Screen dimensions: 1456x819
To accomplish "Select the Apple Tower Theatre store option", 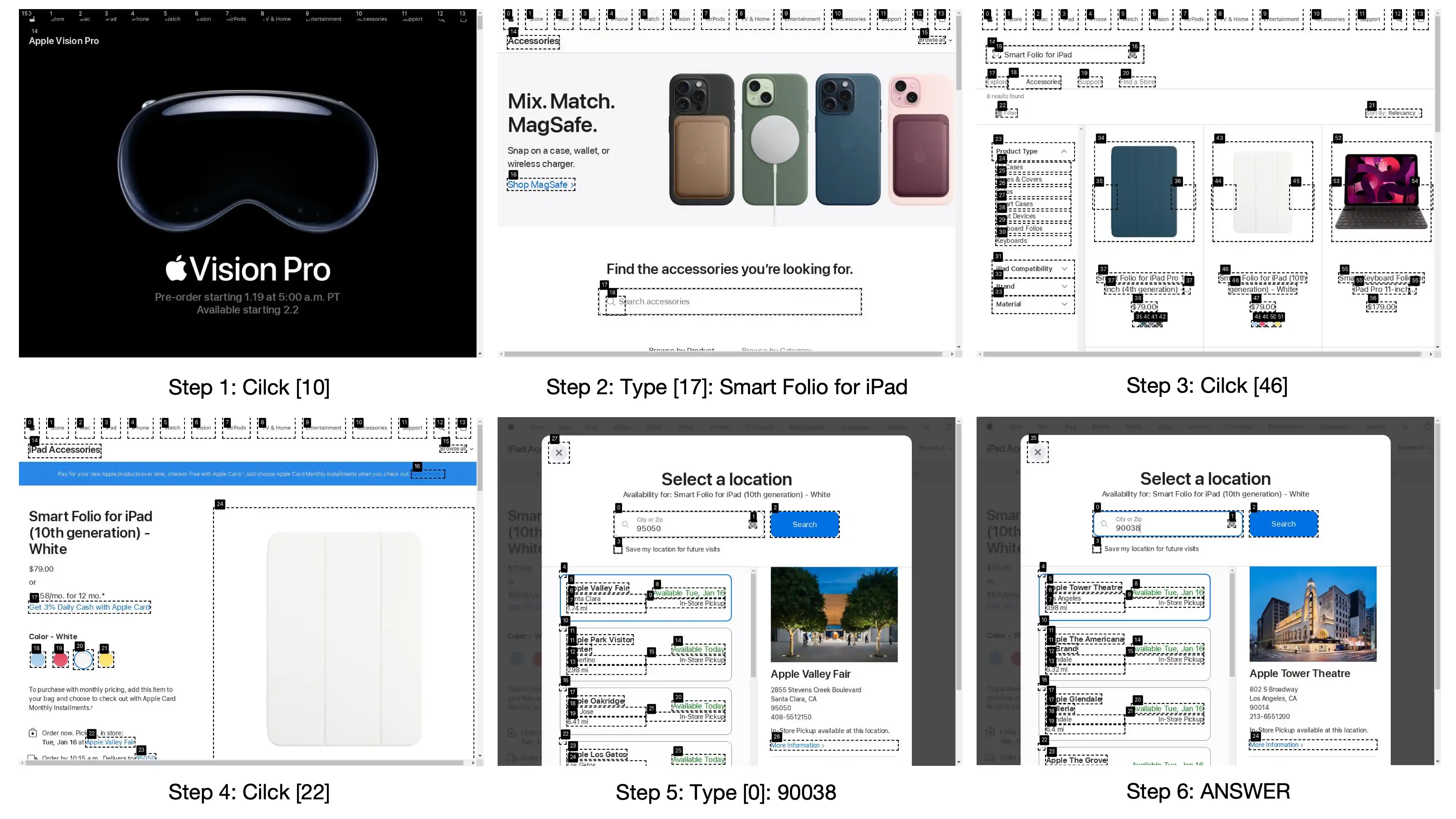I will 1125,597.
